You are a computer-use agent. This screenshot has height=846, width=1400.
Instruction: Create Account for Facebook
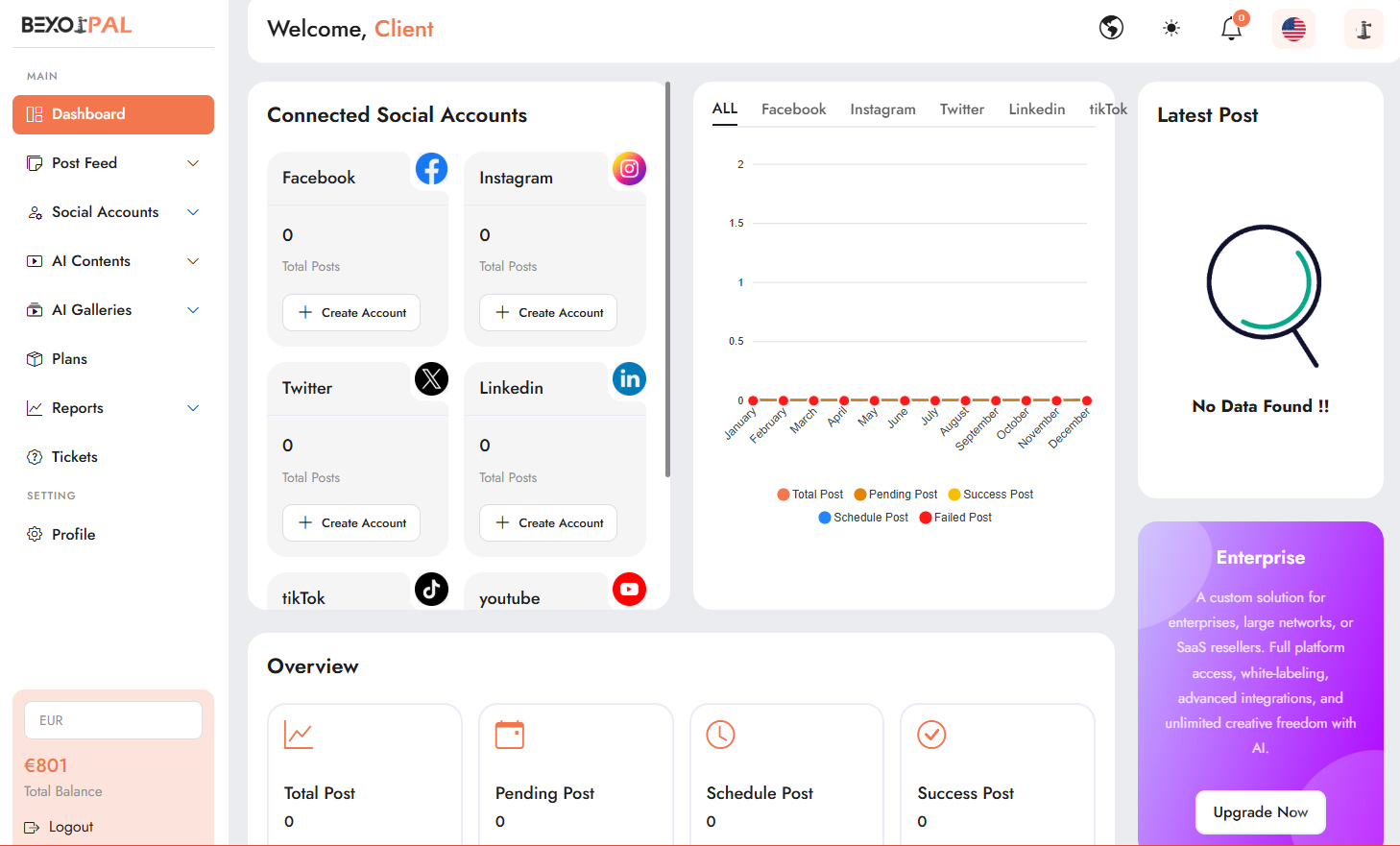pos(351,313)
